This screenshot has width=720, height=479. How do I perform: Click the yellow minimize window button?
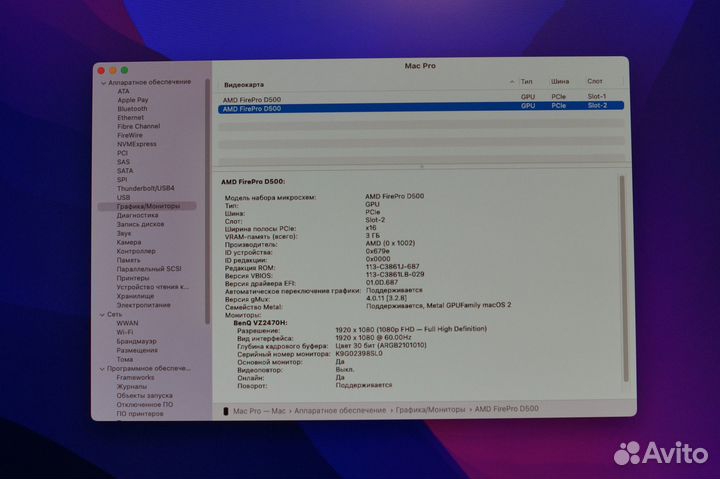113,70
